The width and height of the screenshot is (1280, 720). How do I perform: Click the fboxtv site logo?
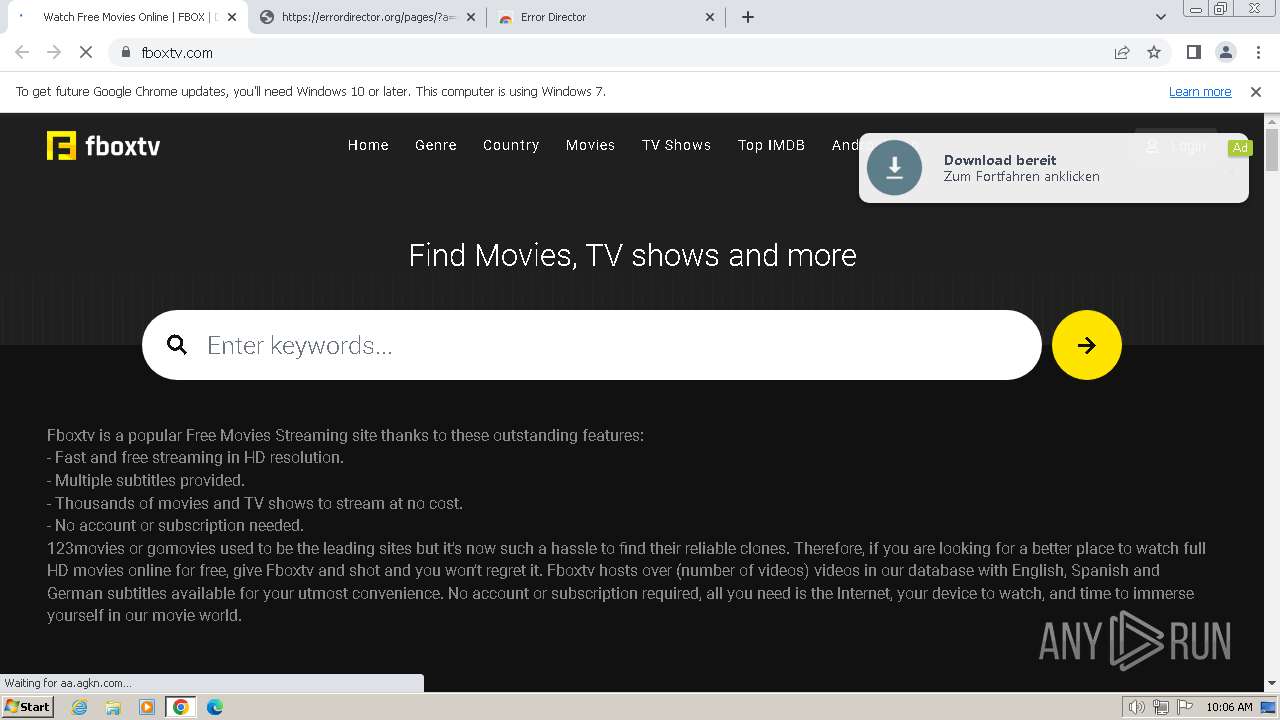(103, 146)
